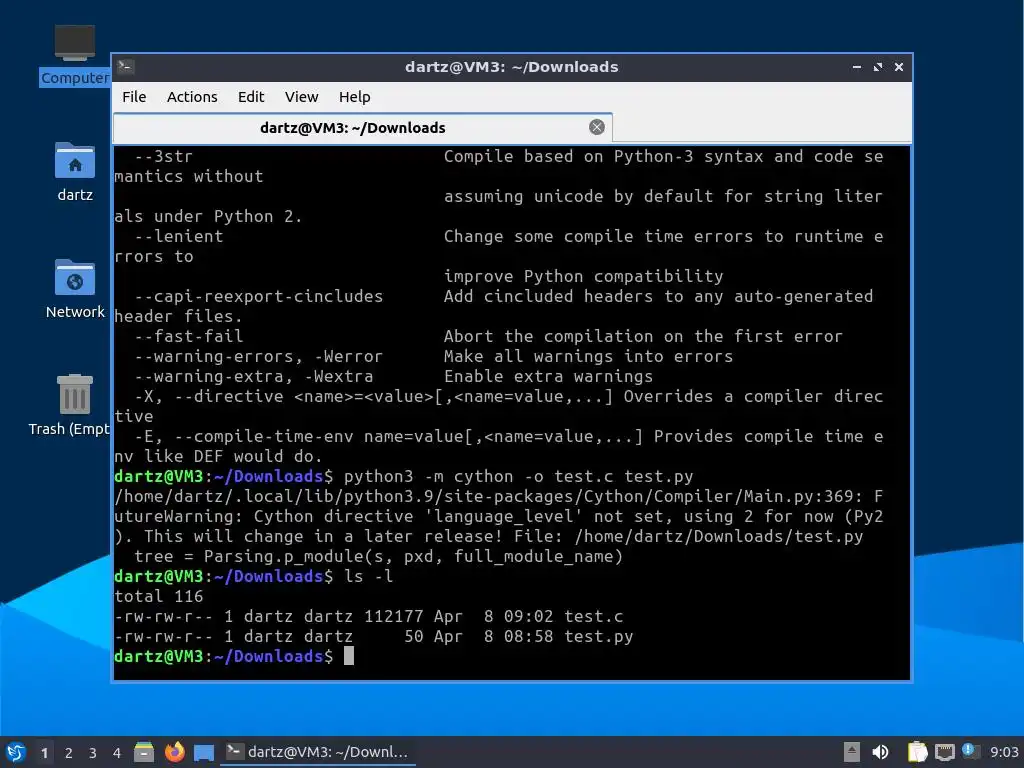The width and height of the screenshot is (1024, 768).
Task: Click the test.py filename in ls output
Action: tap(599, 636)
